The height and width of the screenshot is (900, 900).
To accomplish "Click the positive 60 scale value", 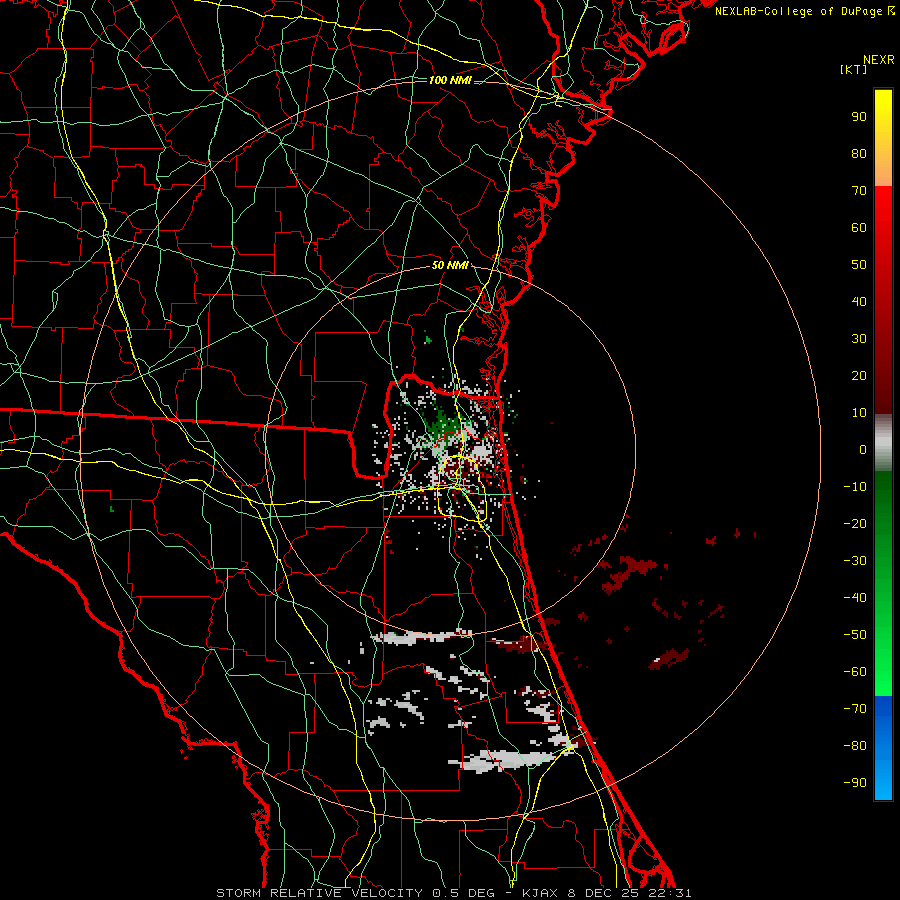I will tap(859, 227).
